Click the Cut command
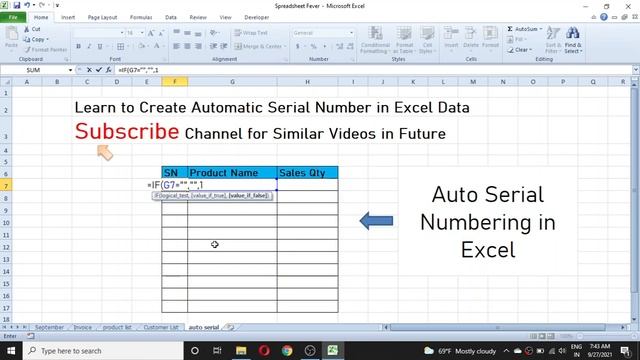 click(32, 29)
